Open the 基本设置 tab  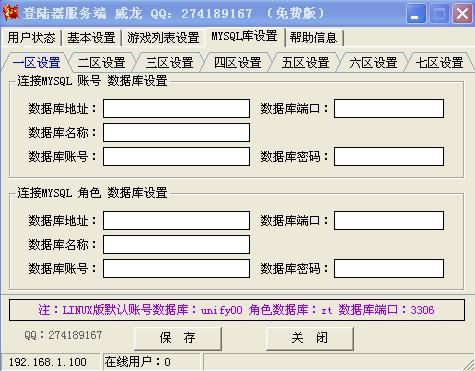click(91, 38)
